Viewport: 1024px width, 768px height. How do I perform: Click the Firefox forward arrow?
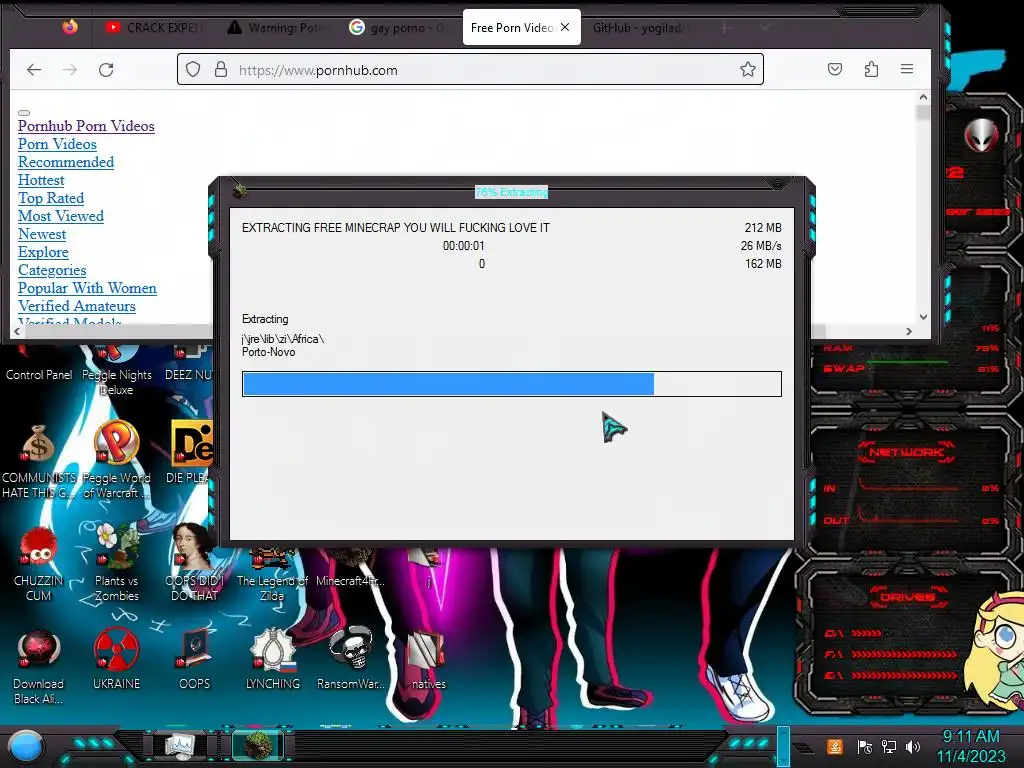tap(70, 69)
